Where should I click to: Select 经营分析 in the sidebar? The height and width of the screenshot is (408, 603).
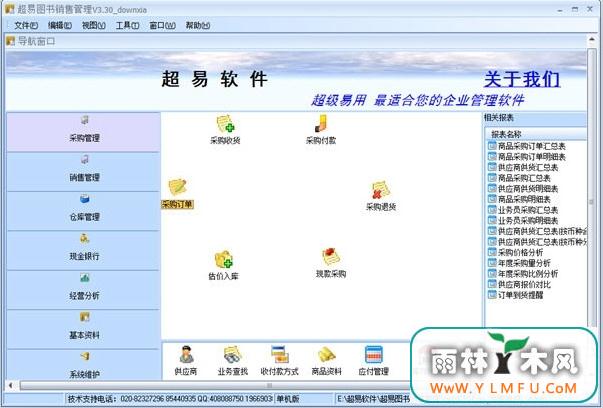[x=83, y=290]
